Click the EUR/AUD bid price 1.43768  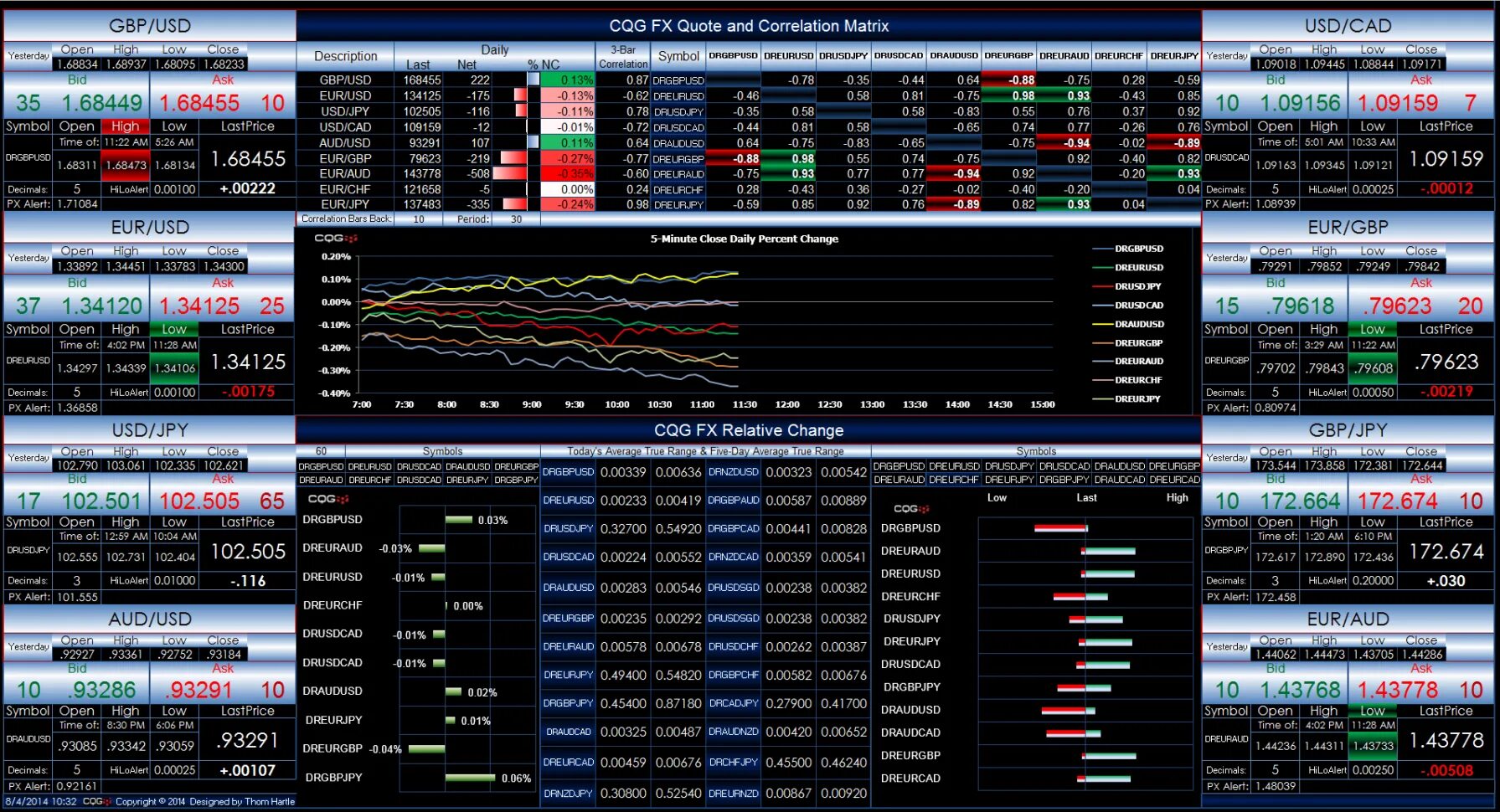pos(1300,691)
